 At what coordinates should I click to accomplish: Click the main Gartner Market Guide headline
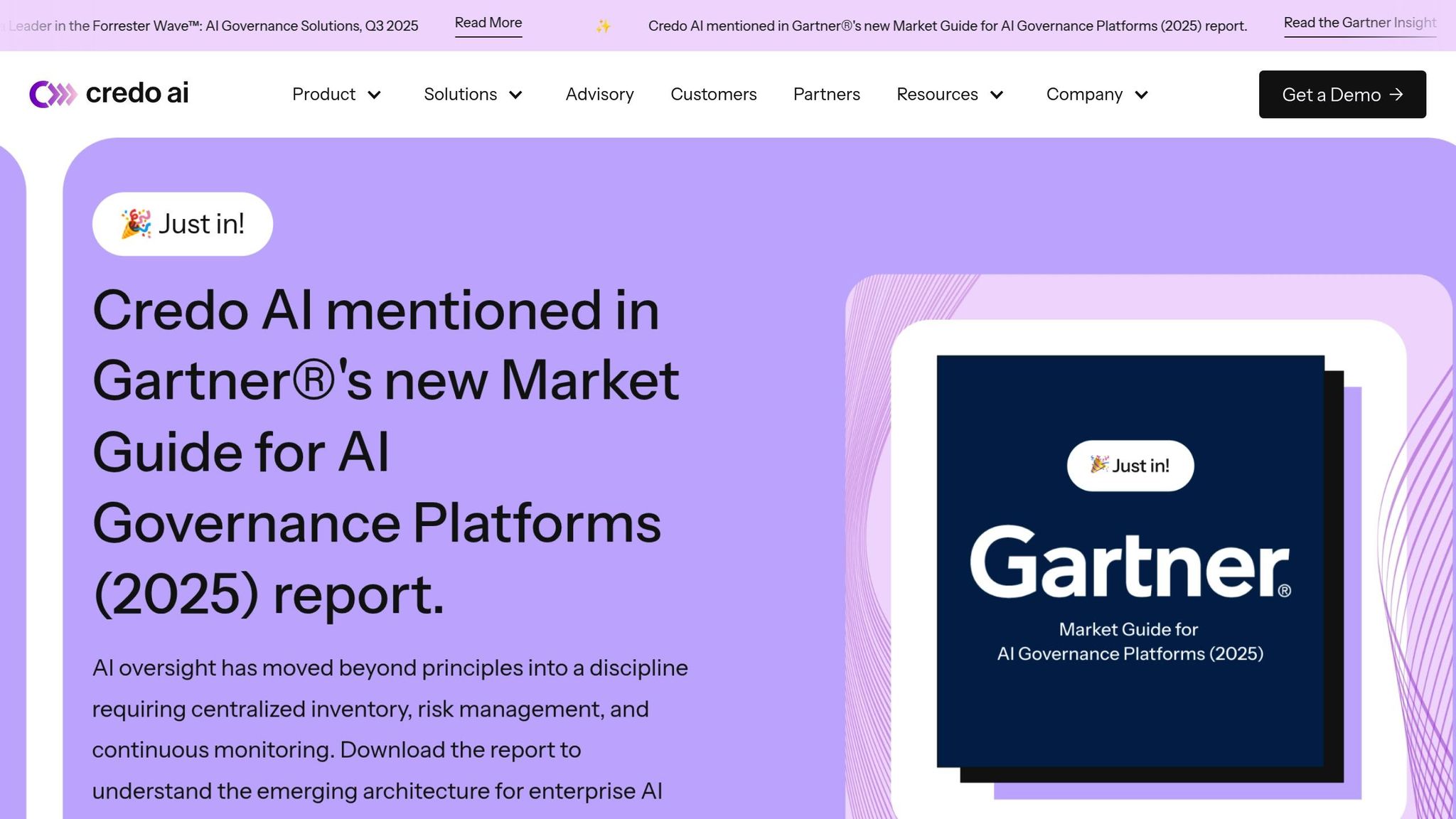384,451
